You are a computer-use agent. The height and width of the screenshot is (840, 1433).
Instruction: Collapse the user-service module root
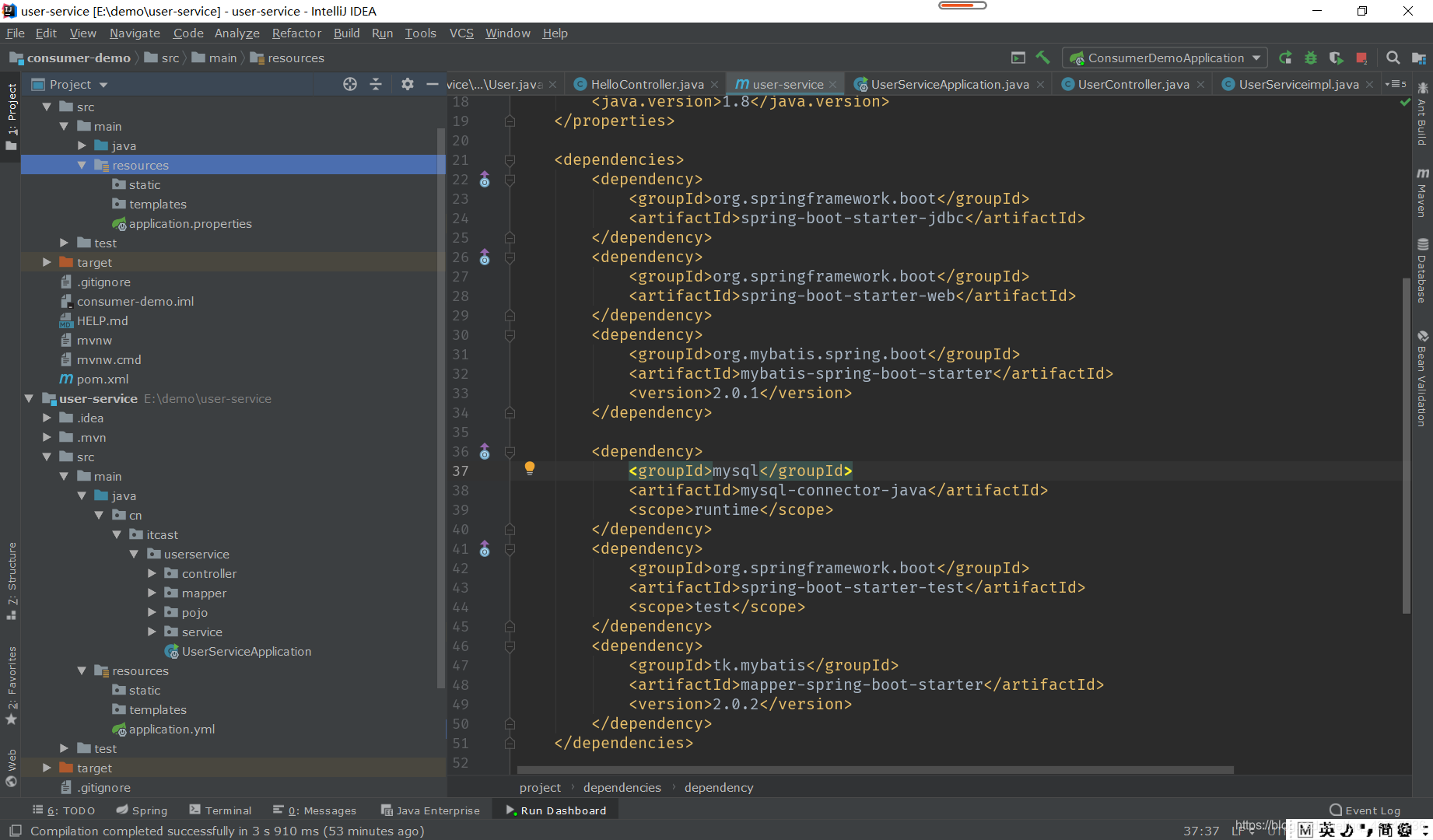[x=29, y=398]
